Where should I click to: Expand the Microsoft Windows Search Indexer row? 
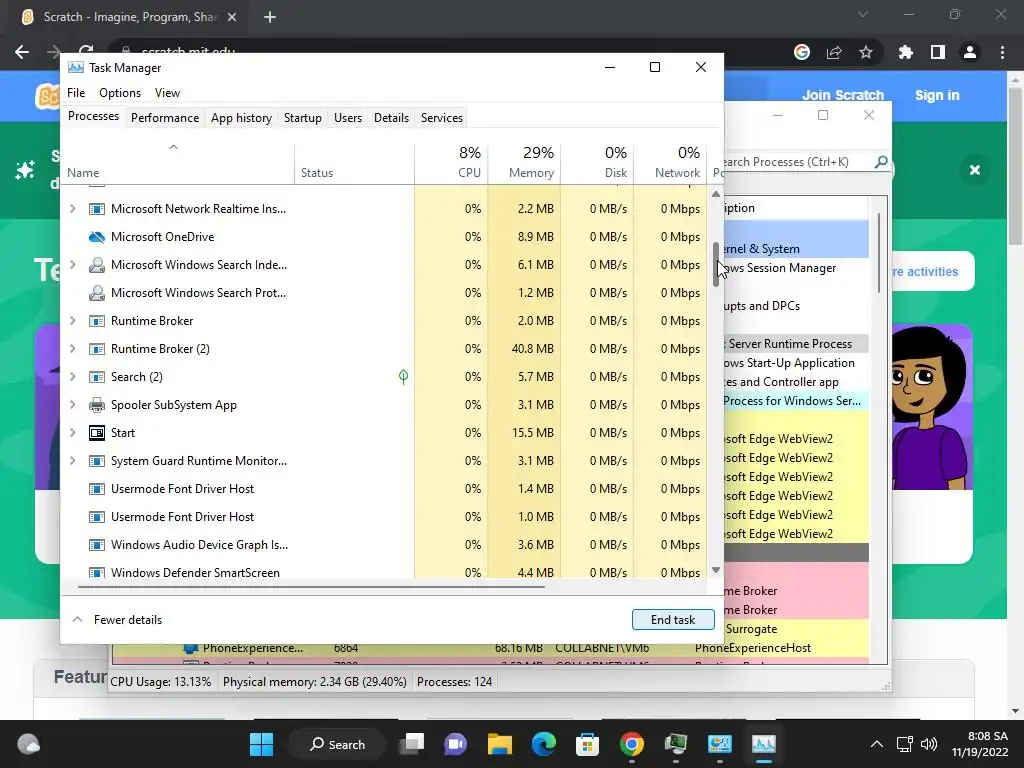tap(72, 265)
